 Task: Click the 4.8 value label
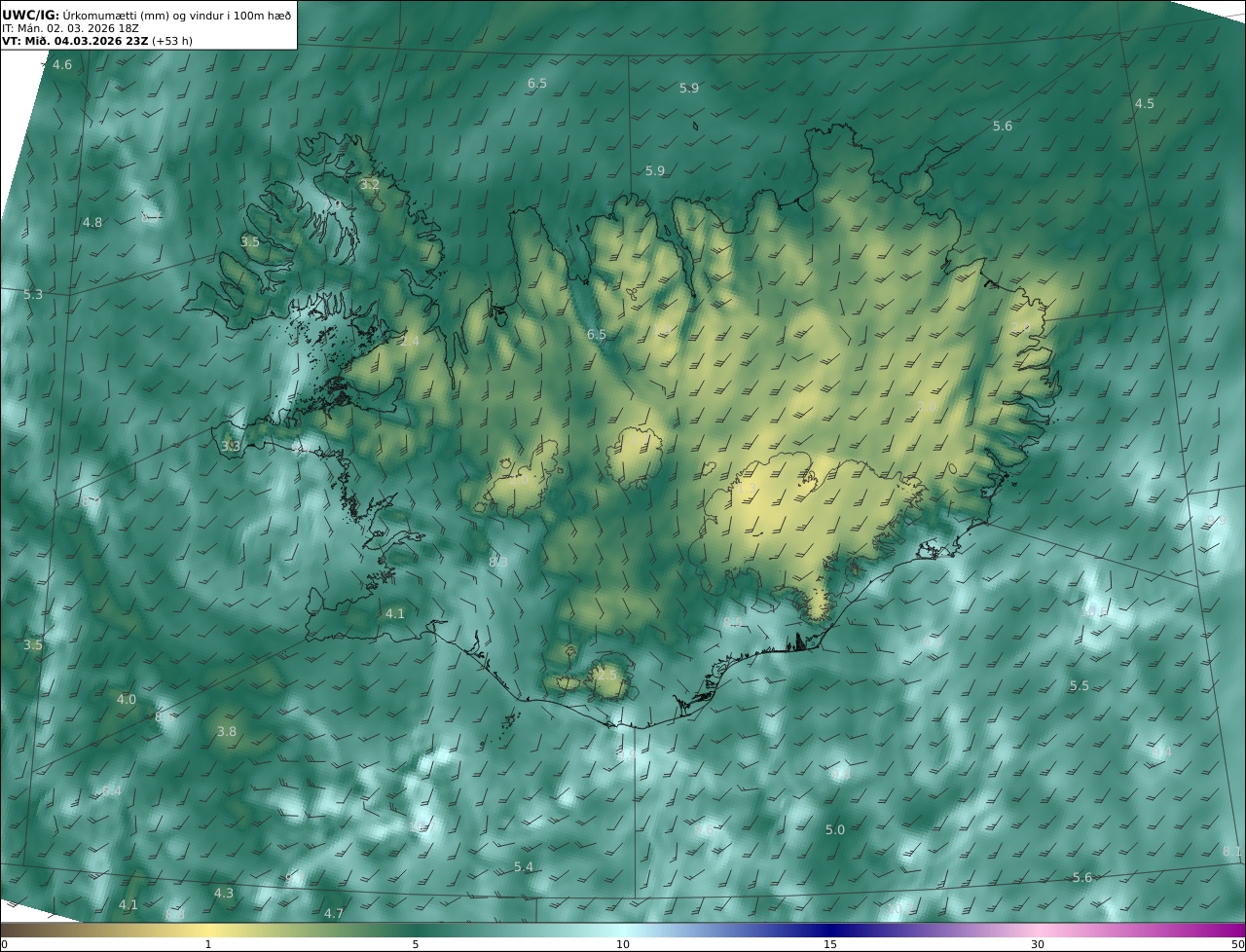pyautogui.click(x=92, y=223)
